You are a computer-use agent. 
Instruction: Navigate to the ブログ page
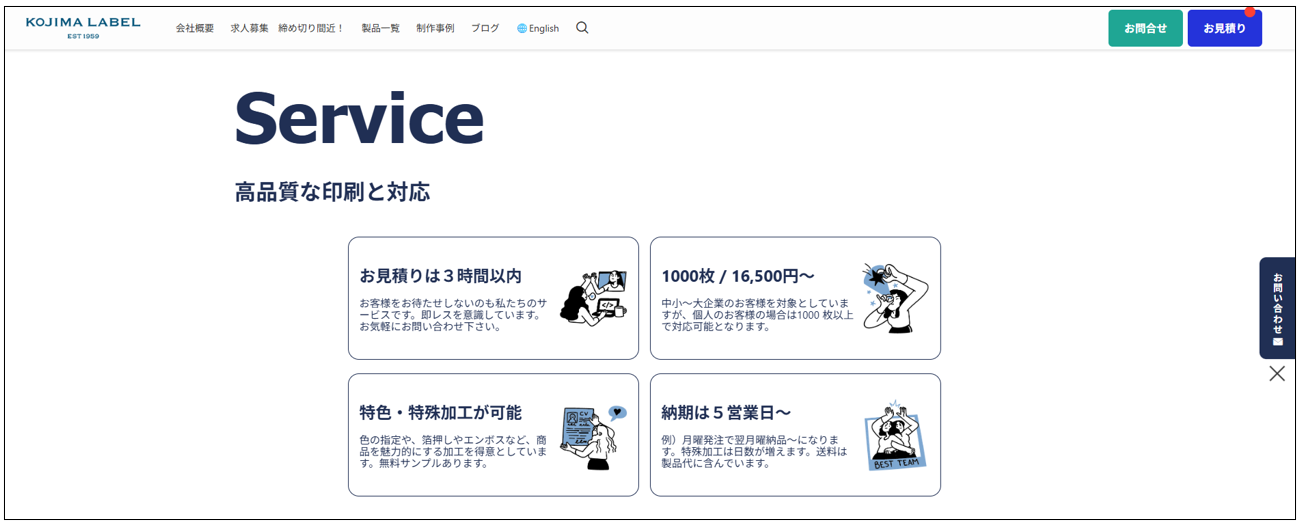coord(485,29)
